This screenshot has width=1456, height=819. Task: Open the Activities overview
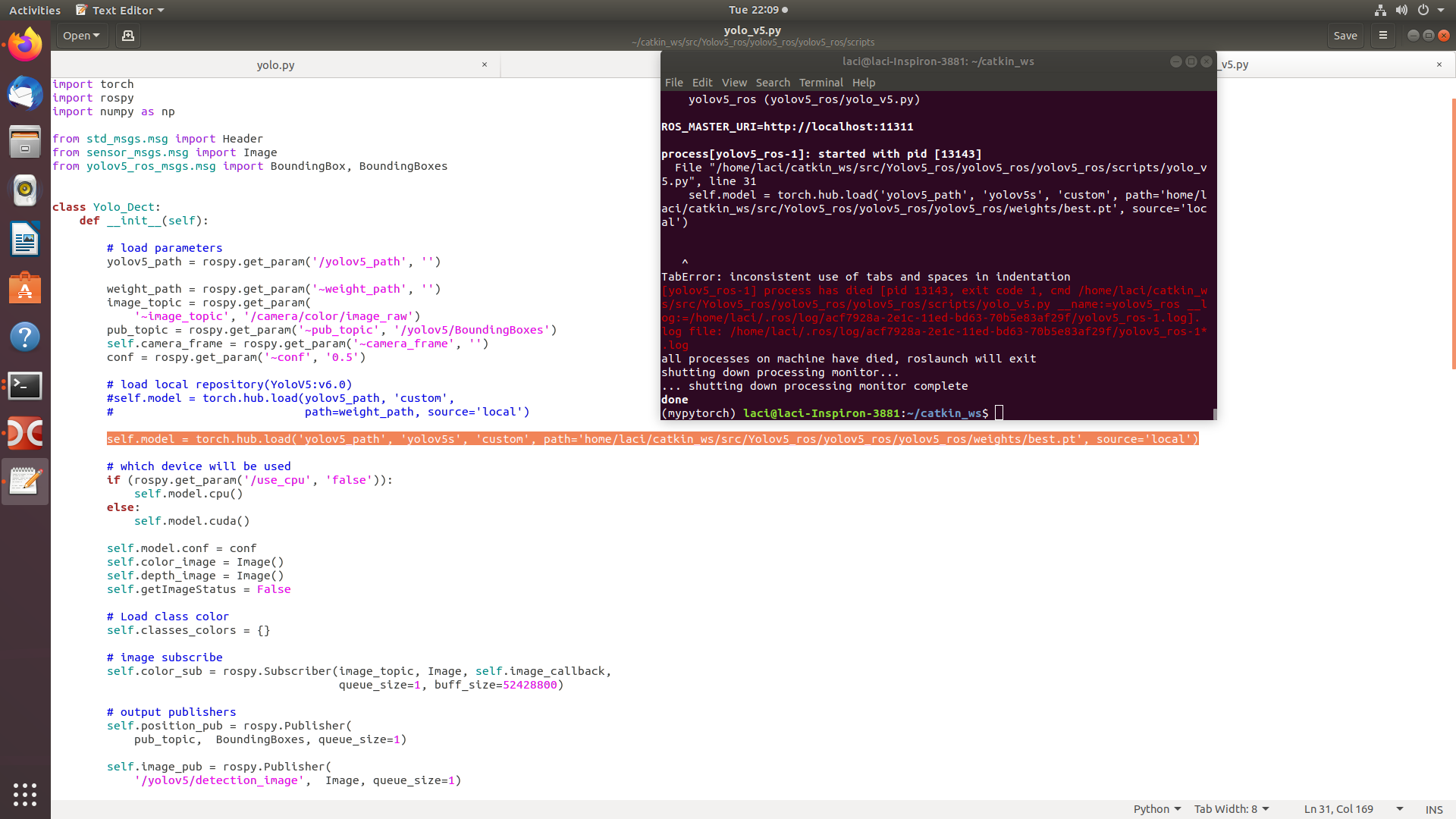pyautogui.click(x=34, y=10)
